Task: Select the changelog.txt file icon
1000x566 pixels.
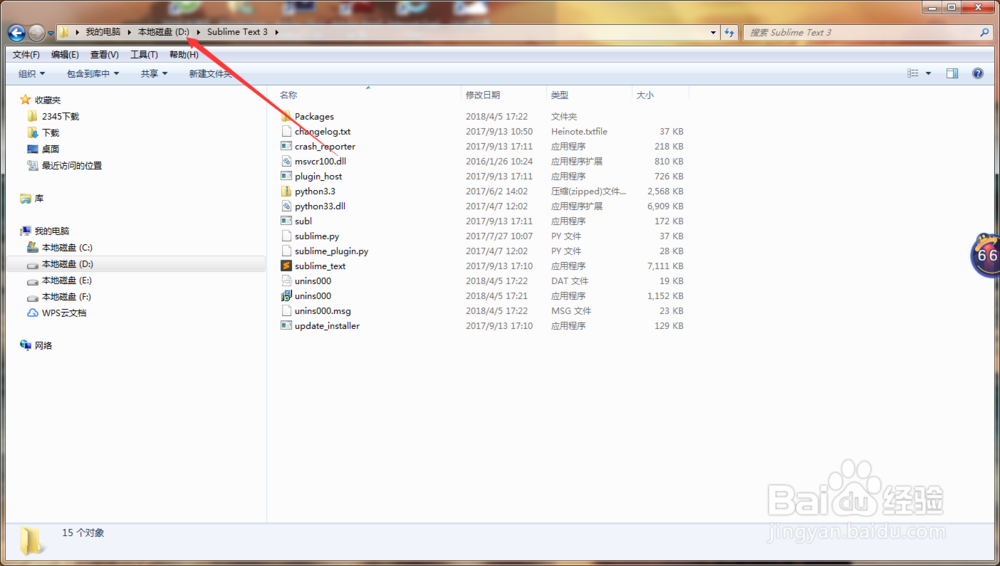Action: [x=286, y=131]
